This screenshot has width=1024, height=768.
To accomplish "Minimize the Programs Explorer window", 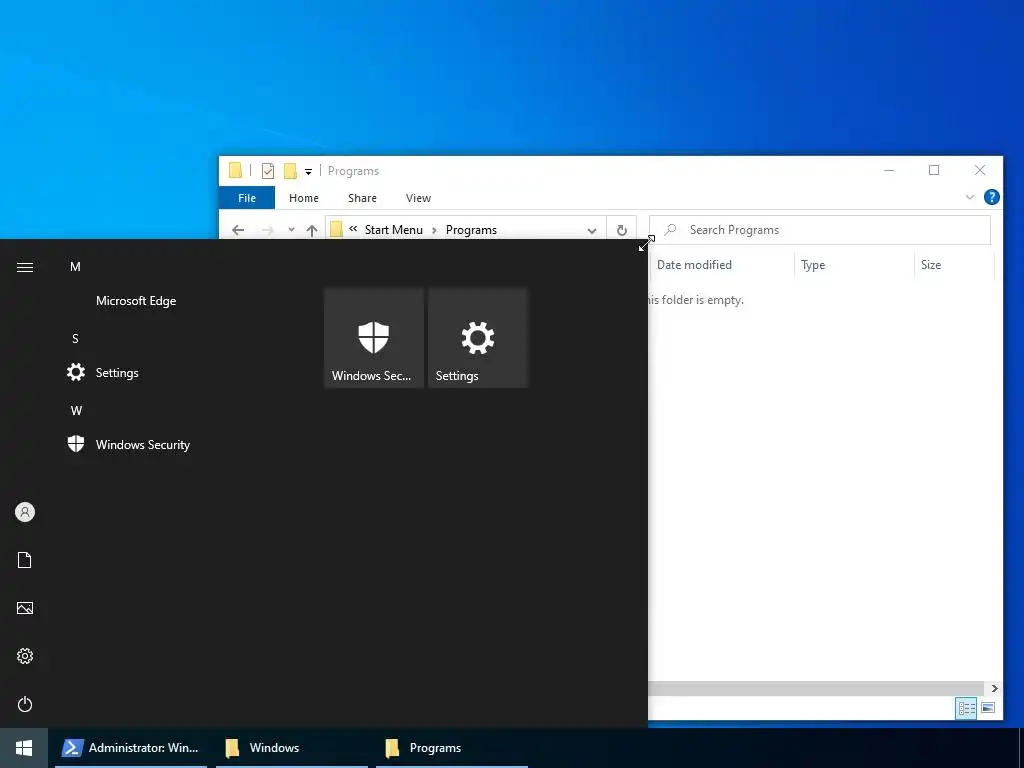I will click(889, 170).
